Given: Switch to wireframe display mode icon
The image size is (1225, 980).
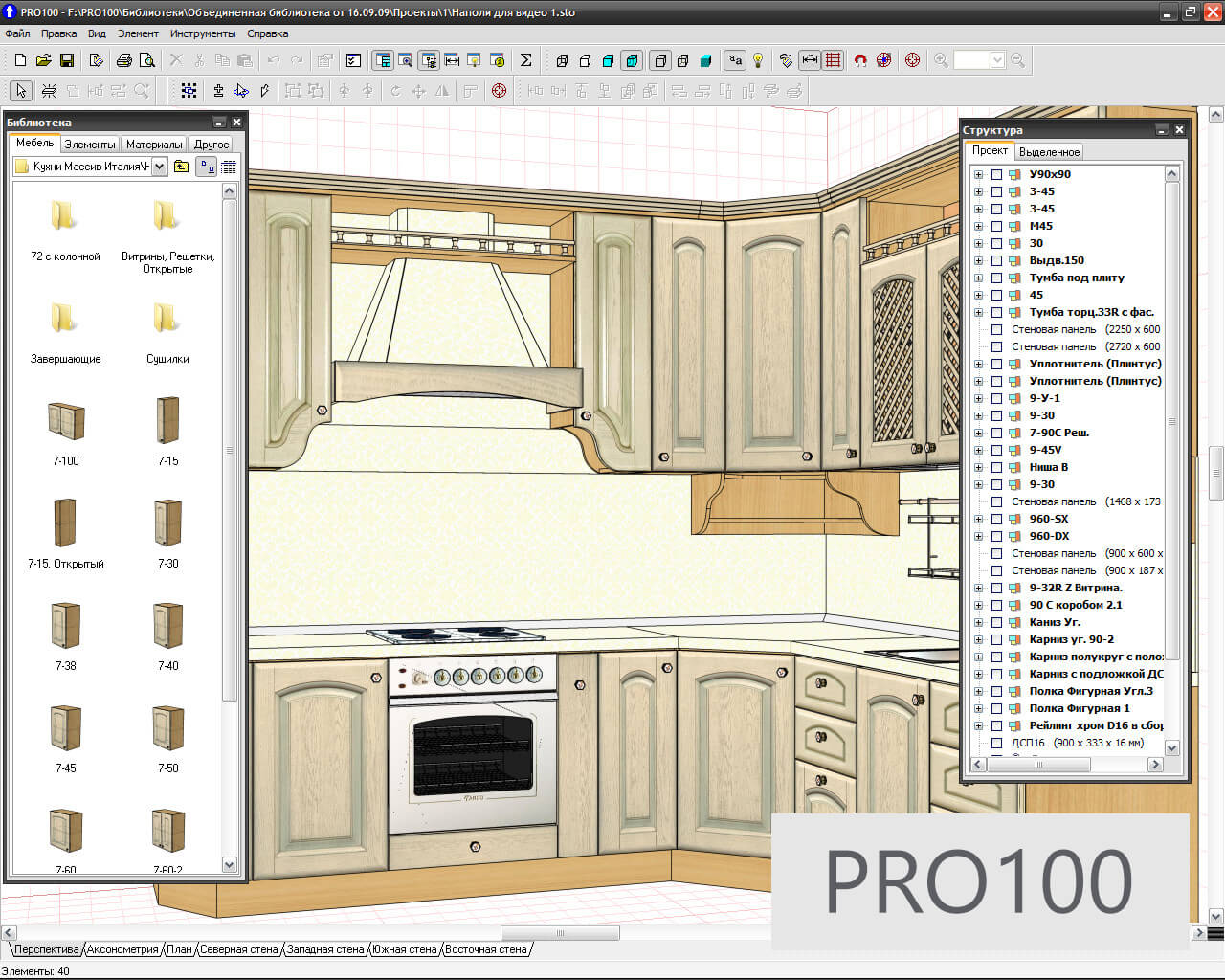Looking at the screenshot, I should click(x=562, y=60).
